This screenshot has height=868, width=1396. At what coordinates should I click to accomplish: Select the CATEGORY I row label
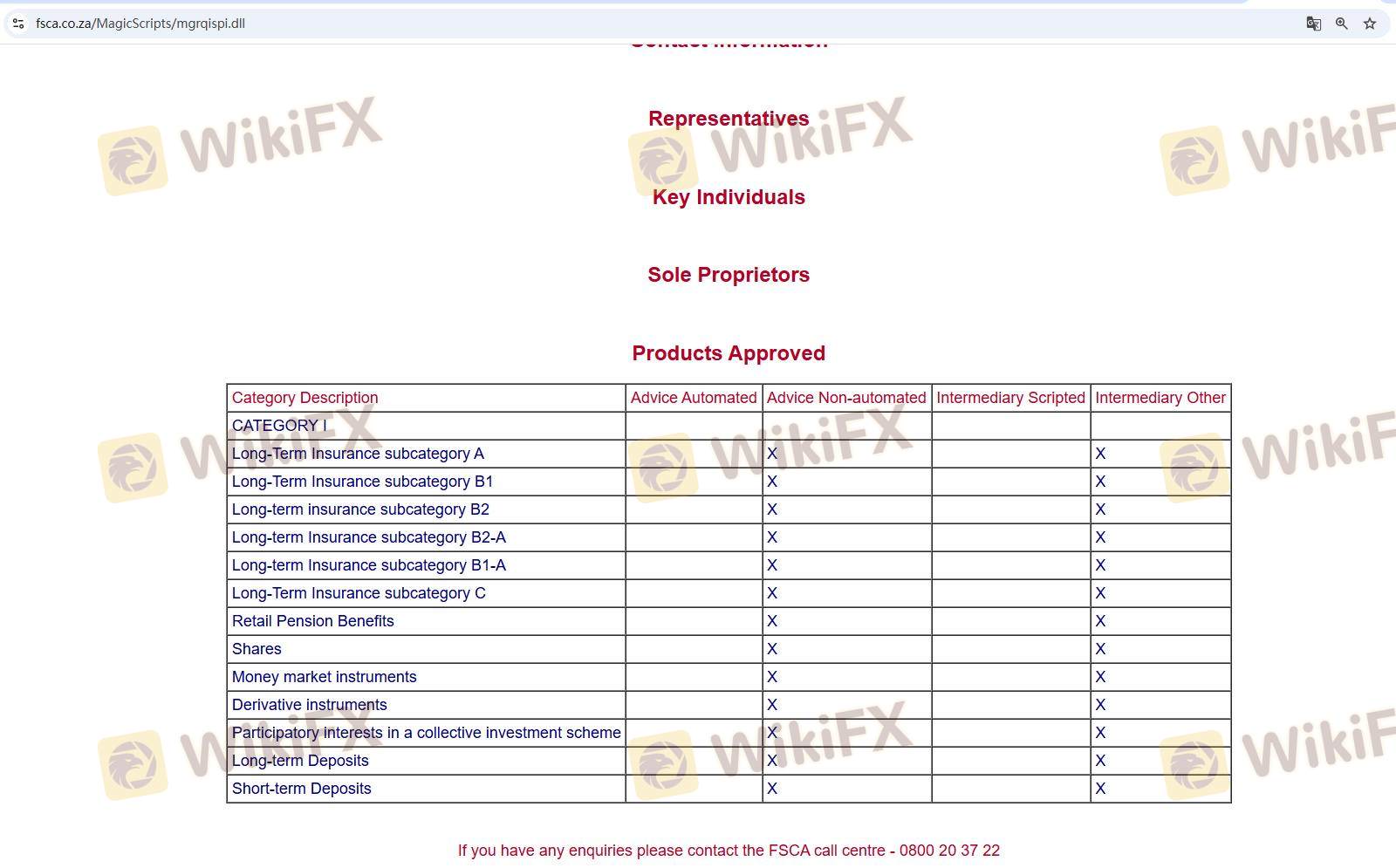click(x=279, y=426)
